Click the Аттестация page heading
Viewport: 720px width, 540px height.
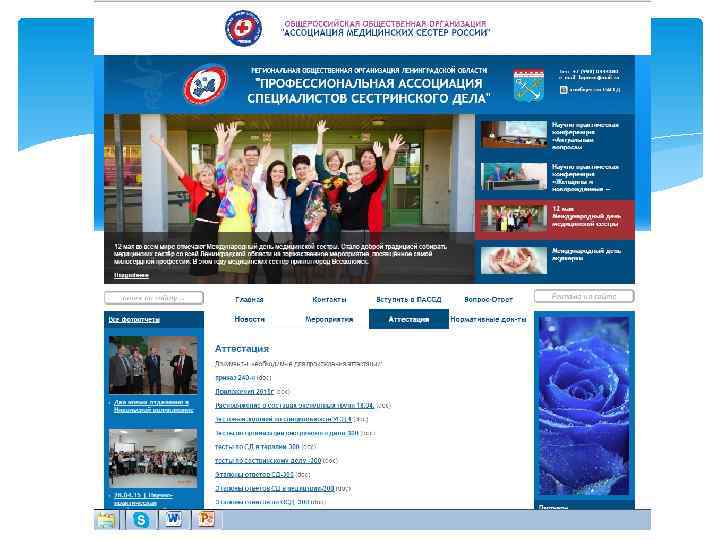click(x=242, y=349)
